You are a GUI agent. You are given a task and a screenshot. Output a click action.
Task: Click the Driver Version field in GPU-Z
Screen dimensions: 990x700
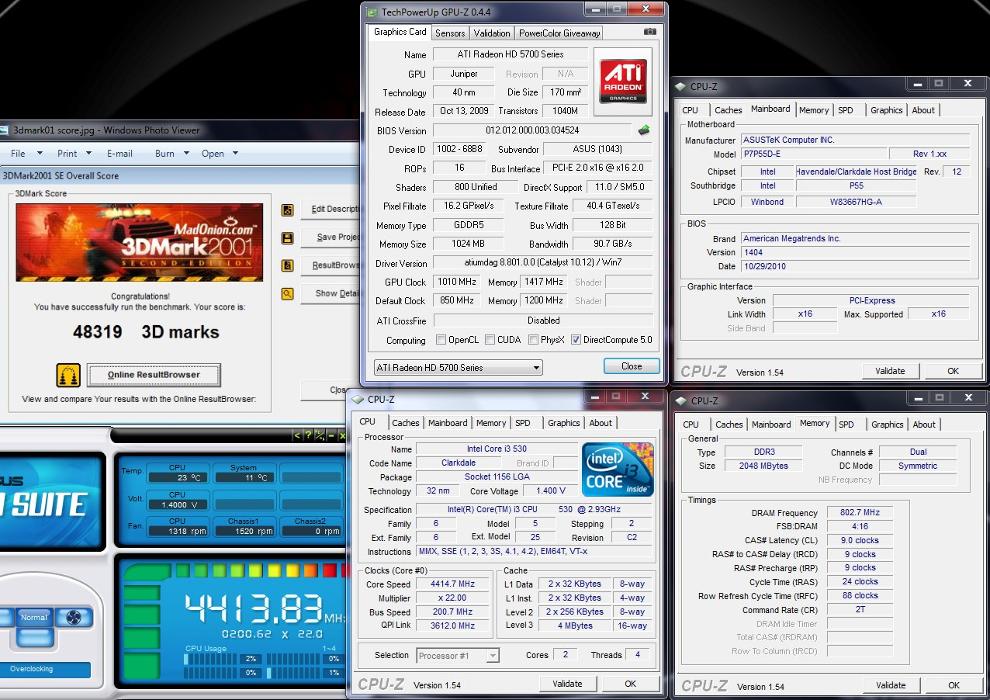coord(543,262)
